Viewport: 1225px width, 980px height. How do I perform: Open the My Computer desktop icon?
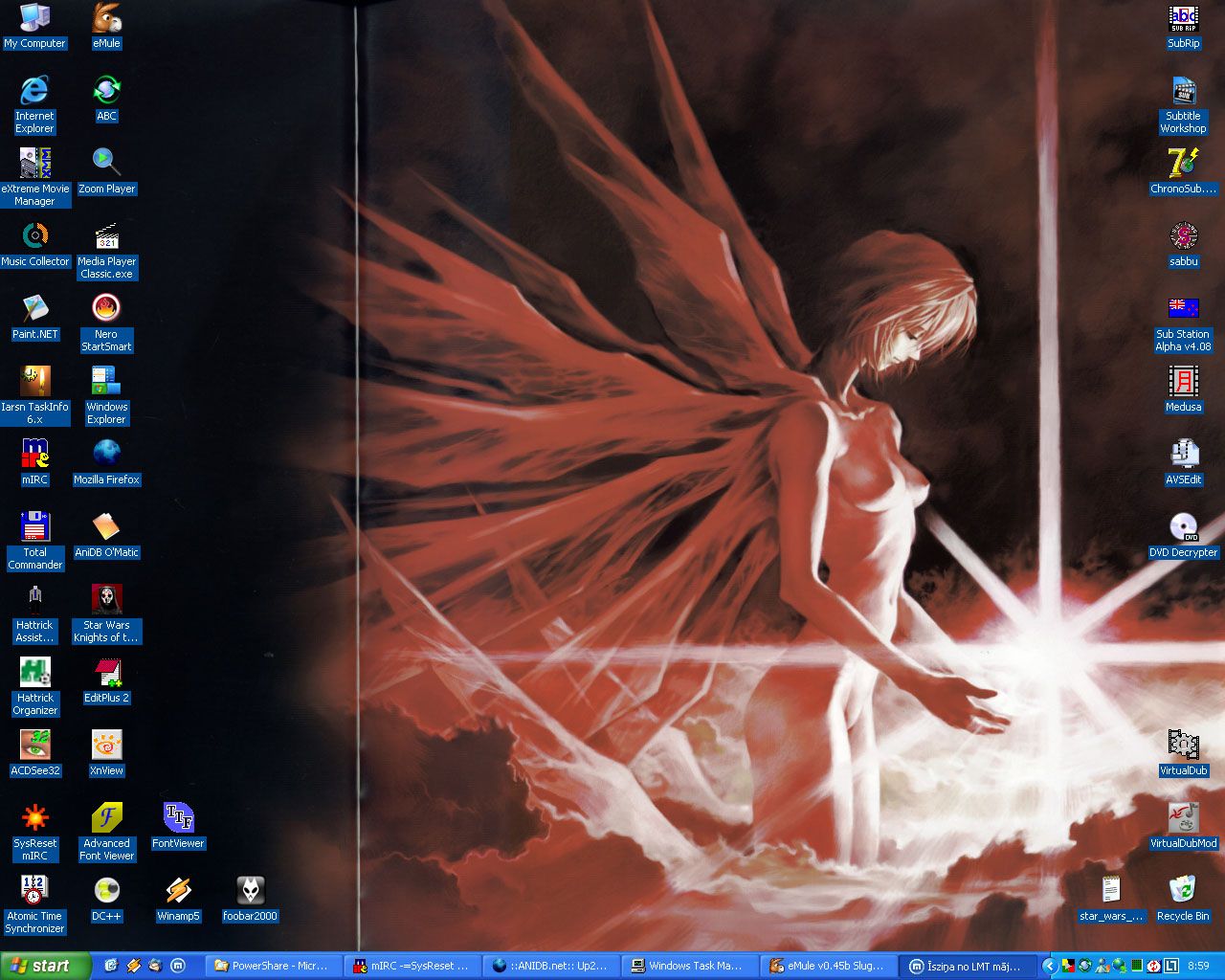(34, 26)
